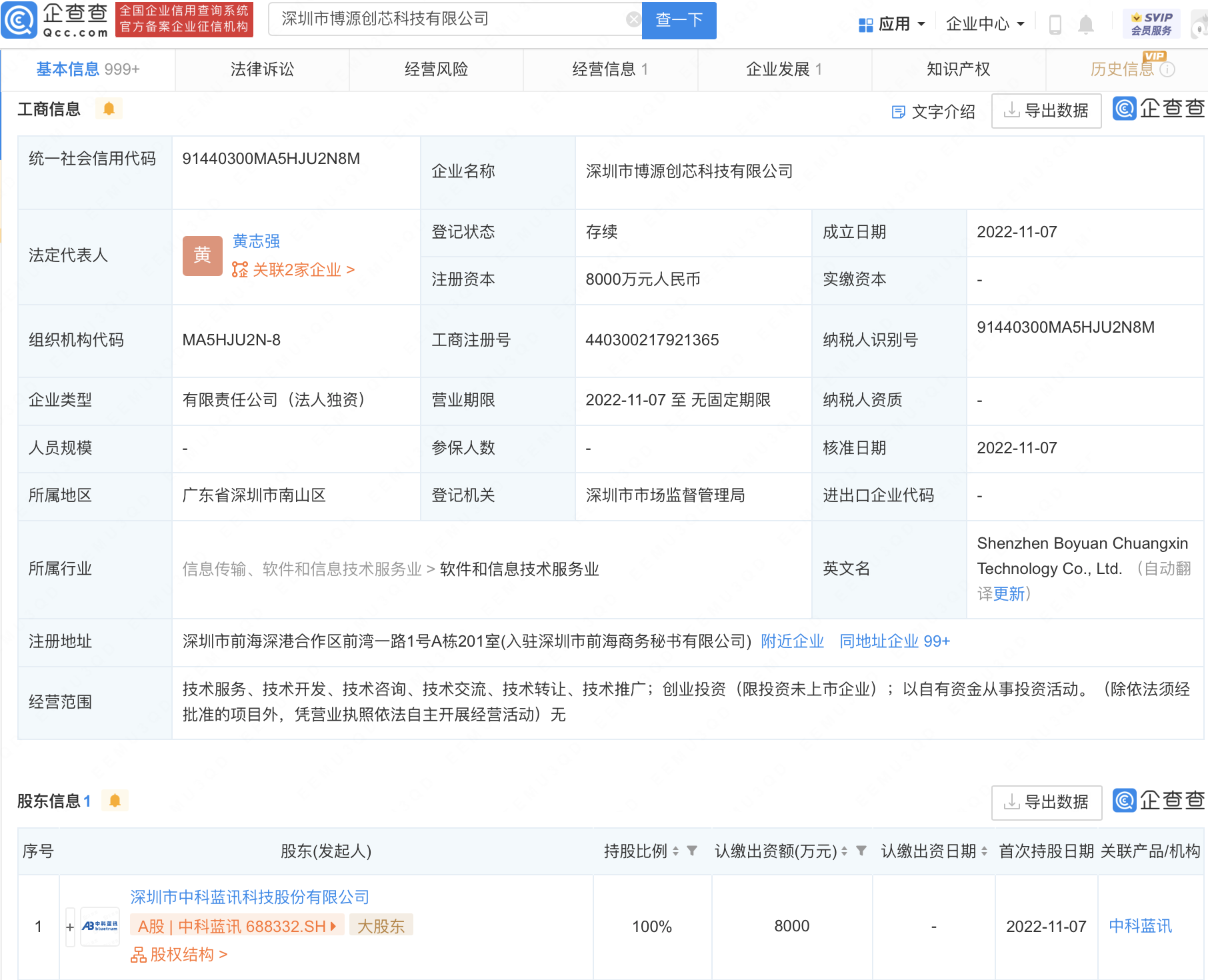Viewport: 1208px width, 980px height.
Task: Click 工商注册号 440300217921365 value
Action: [x=652, y=340]
